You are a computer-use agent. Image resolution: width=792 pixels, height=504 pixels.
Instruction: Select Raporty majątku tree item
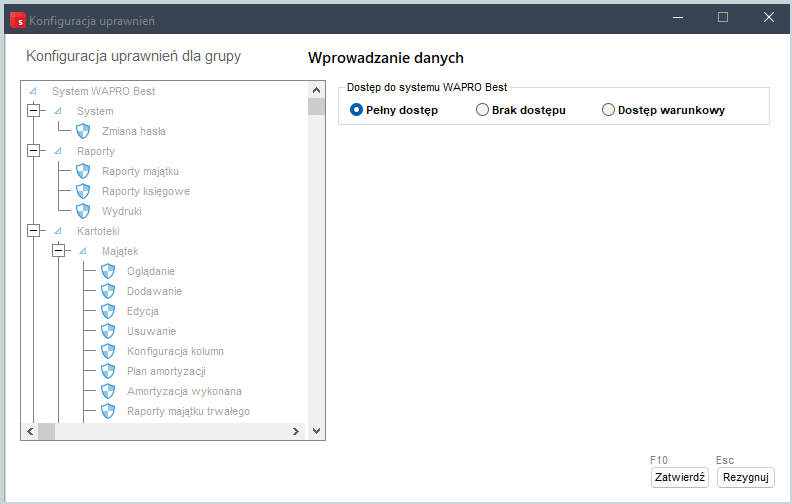point(140,171)
